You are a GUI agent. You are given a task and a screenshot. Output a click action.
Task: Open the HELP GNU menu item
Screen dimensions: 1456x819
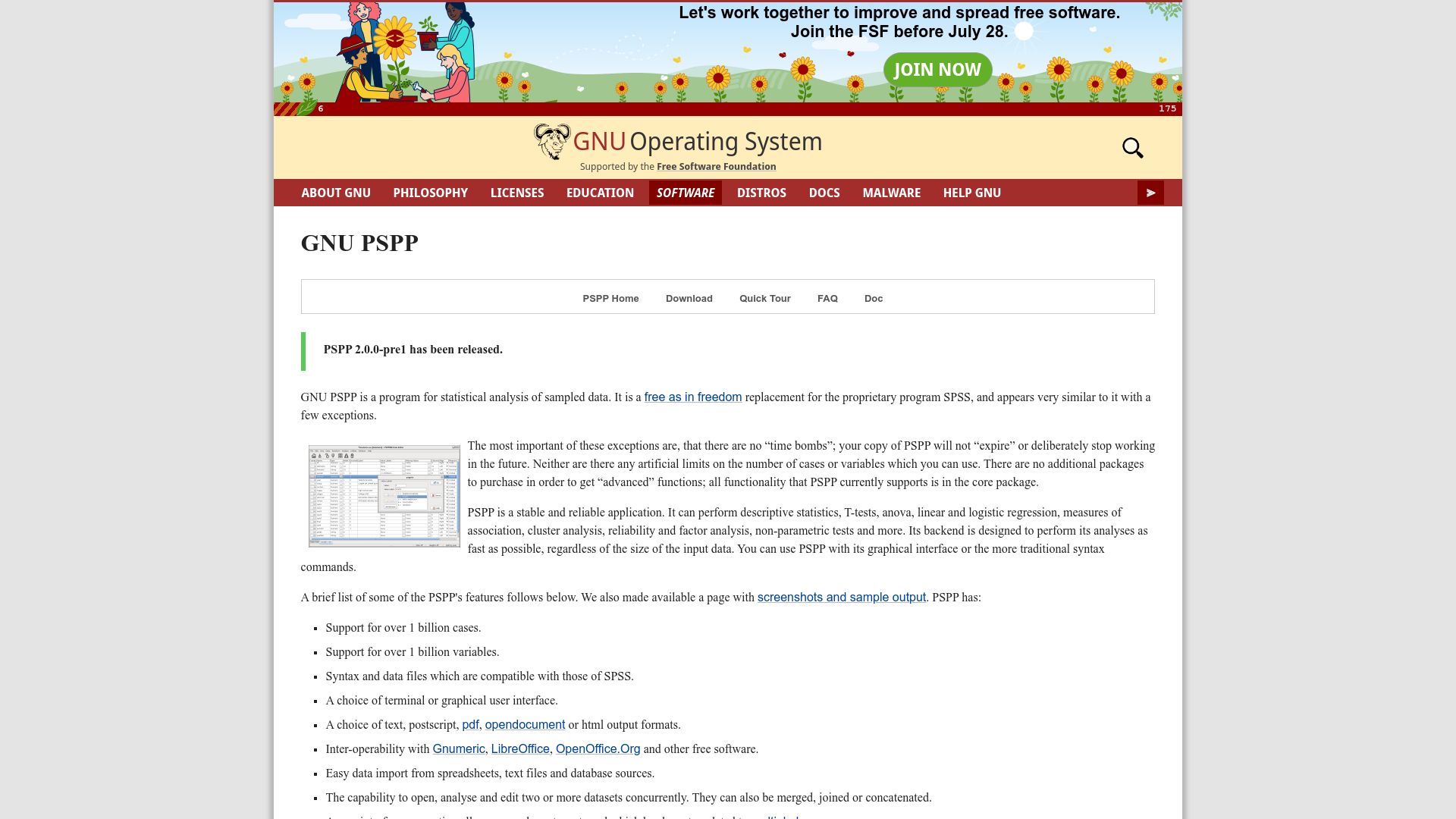[972, 193]
